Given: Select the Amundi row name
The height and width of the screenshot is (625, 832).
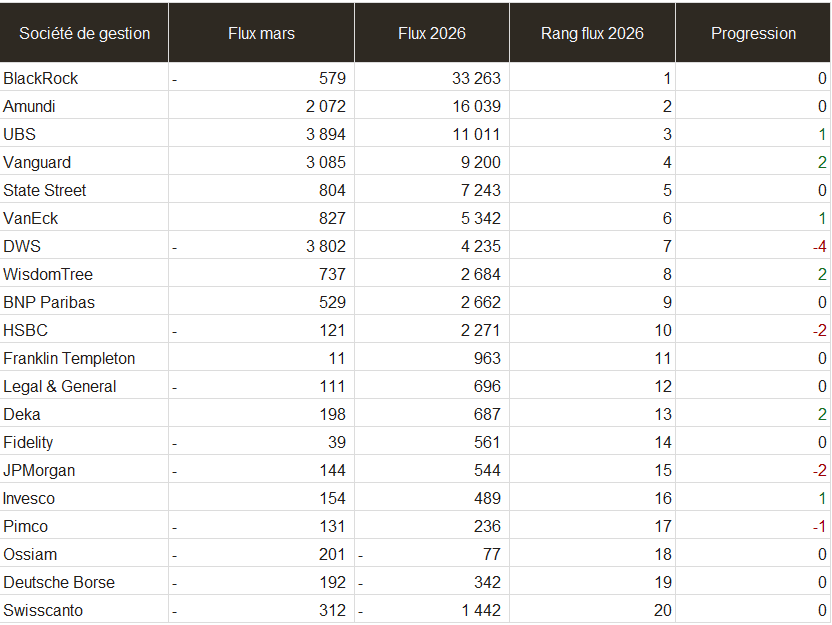Looking at the screenshot, I should (x=29, y=107).
